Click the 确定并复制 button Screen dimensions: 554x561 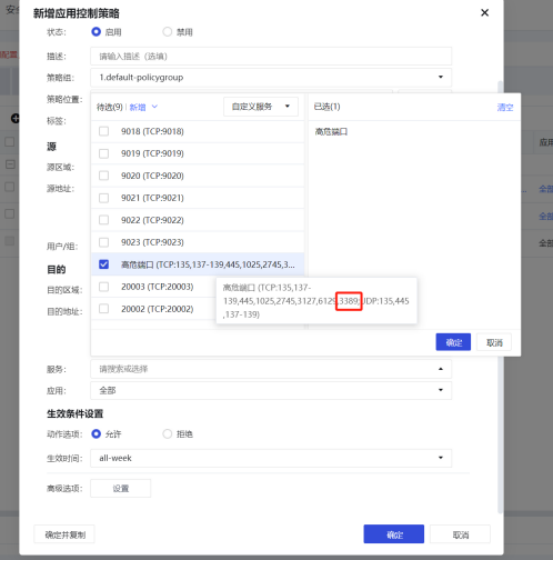(65, 535)
